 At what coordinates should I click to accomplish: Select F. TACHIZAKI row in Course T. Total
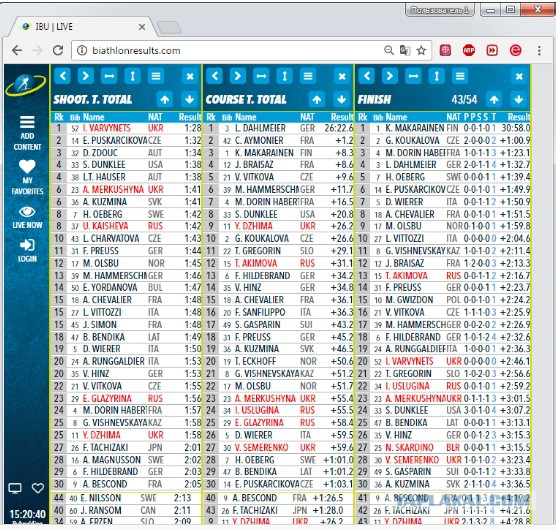[278, 511]
